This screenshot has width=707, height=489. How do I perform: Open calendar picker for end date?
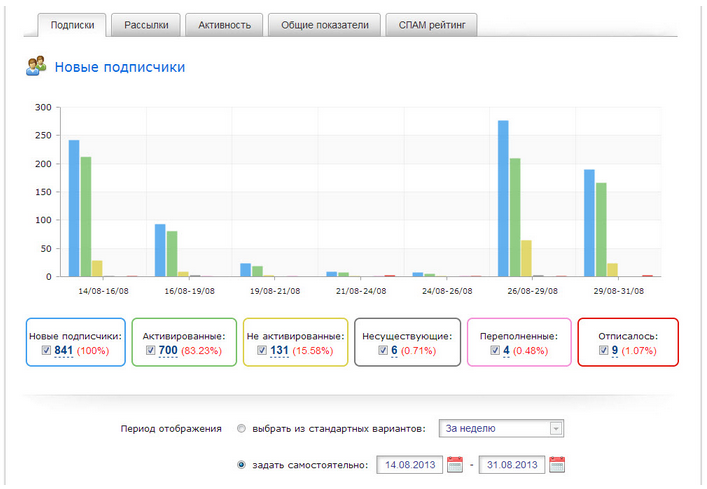tap(557, 465)
